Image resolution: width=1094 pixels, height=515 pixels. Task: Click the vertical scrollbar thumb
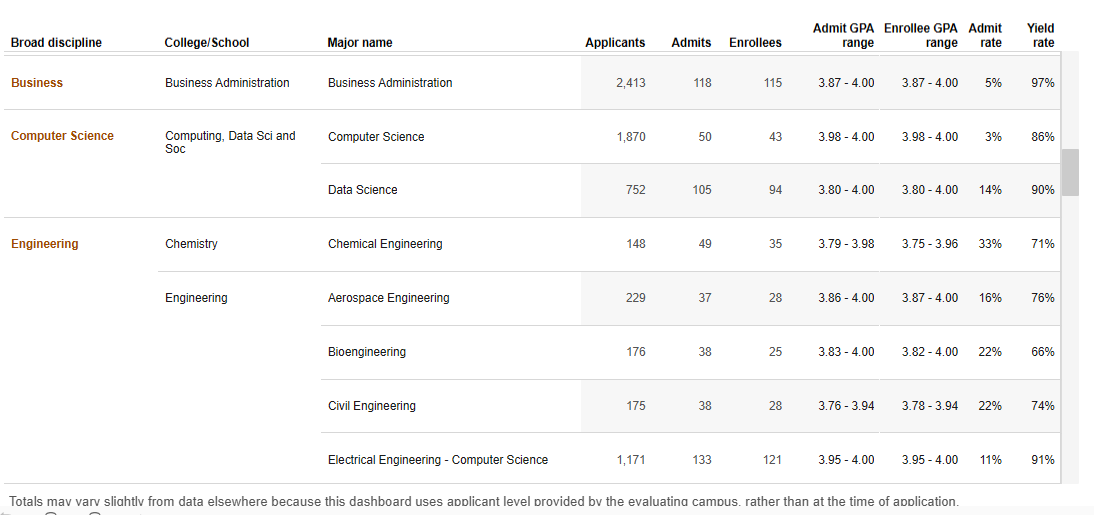[1070, 172]
